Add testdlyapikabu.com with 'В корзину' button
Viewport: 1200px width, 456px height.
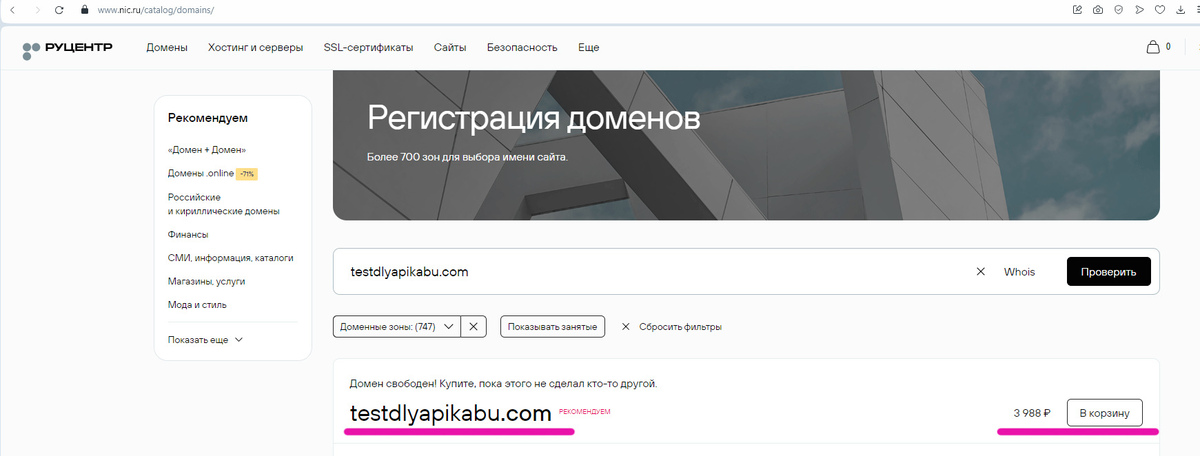coord(1104,413)
